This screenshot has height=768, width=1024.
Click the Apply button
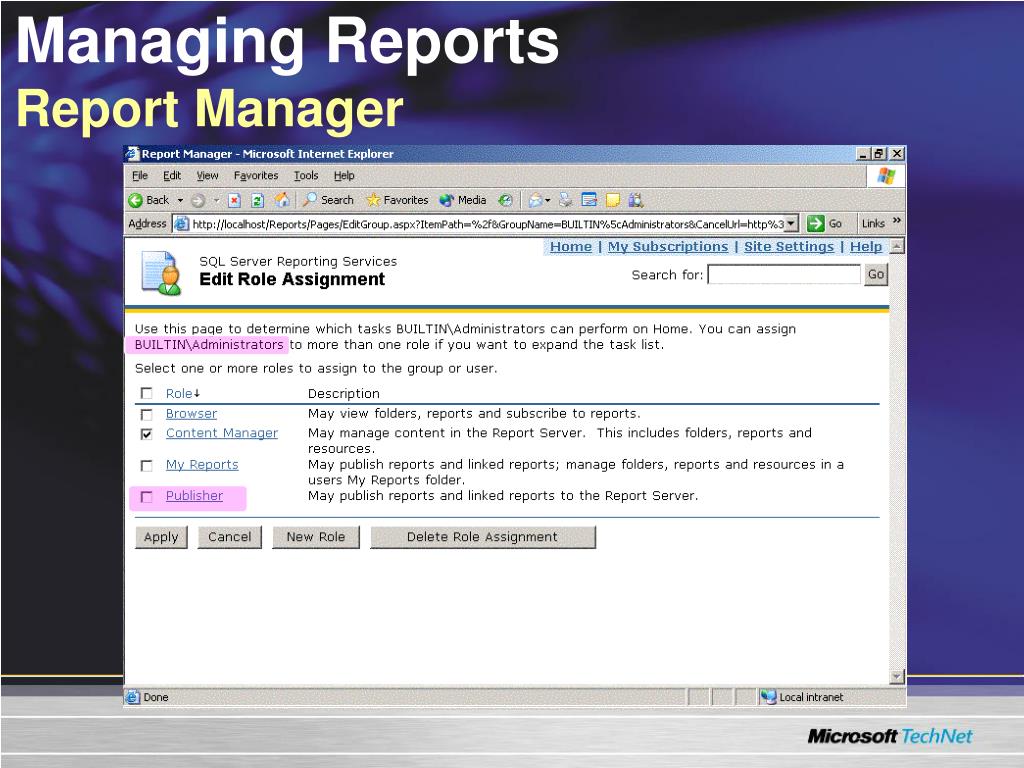[161, 537]
